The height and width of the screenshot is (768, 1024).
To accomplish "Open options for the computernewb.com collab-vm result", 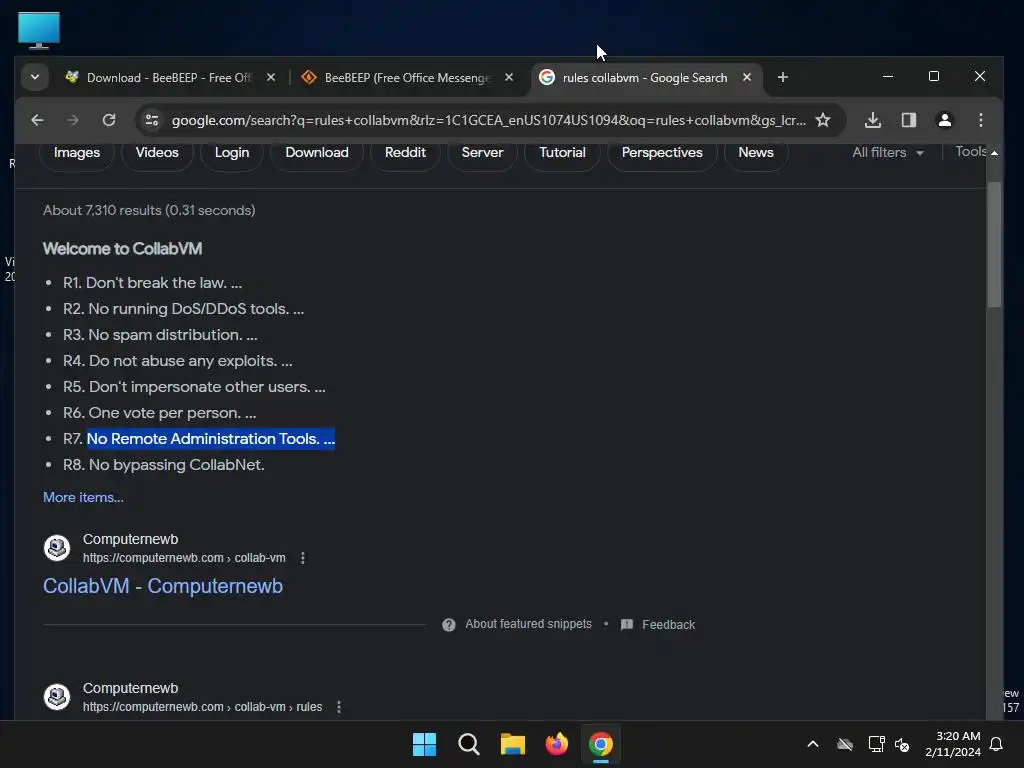I will 302,558.
